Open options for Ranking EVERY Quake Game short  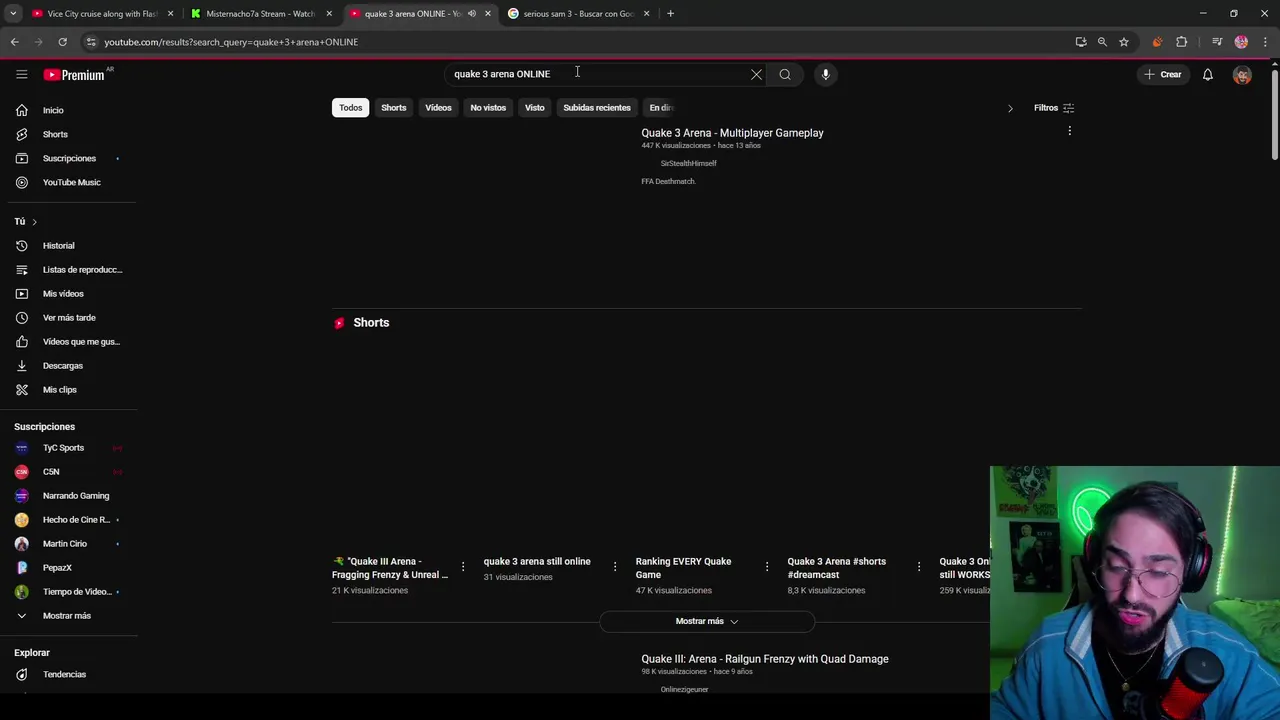pos(766,567)
